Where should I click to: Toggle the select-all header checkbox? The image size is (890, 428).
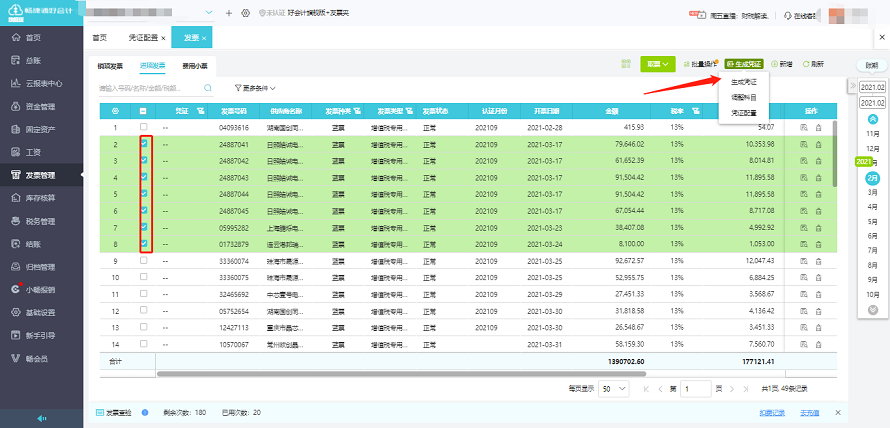[144, 110]
